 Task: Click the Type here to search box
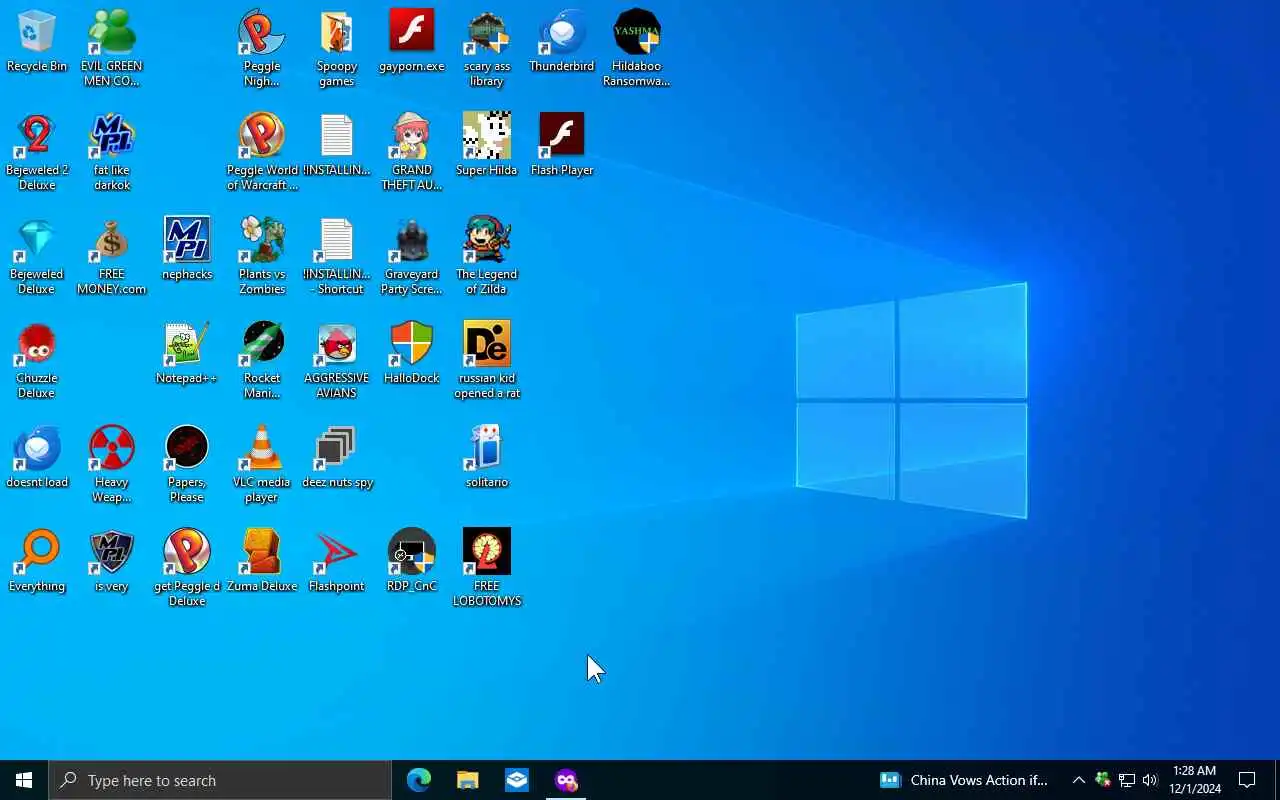(x=220, y=780)
